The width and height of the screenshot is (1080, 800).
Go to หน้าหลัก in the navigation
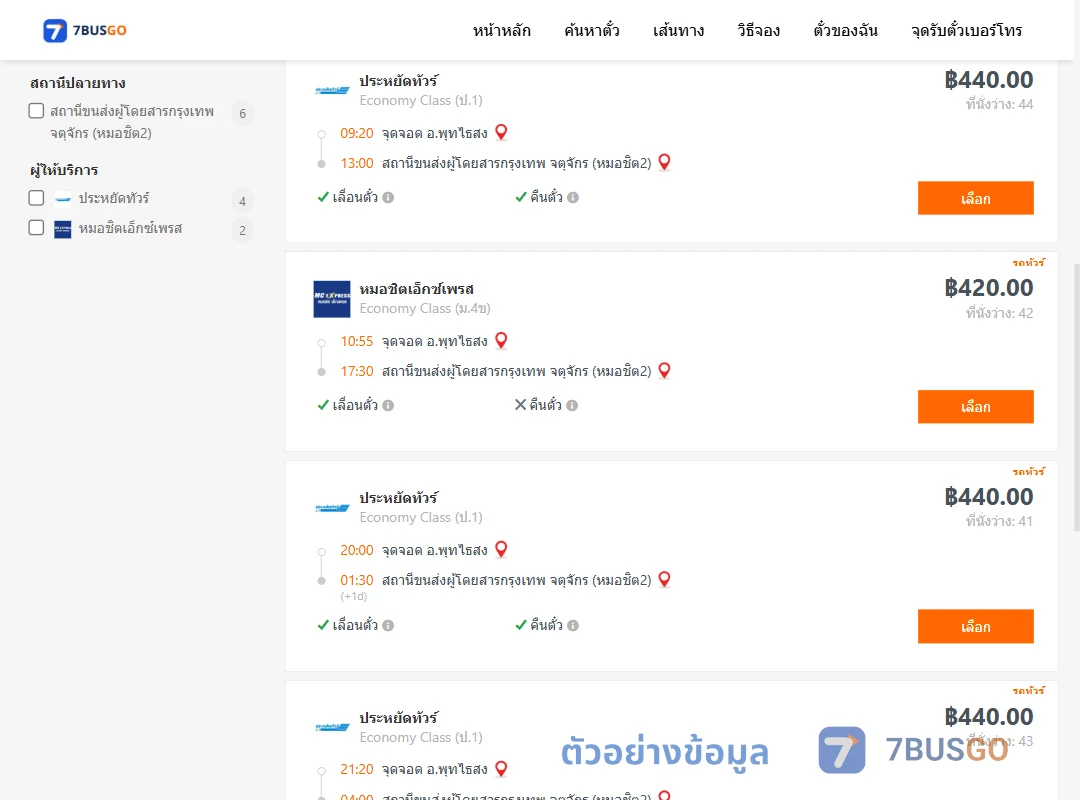pos(501,30)
